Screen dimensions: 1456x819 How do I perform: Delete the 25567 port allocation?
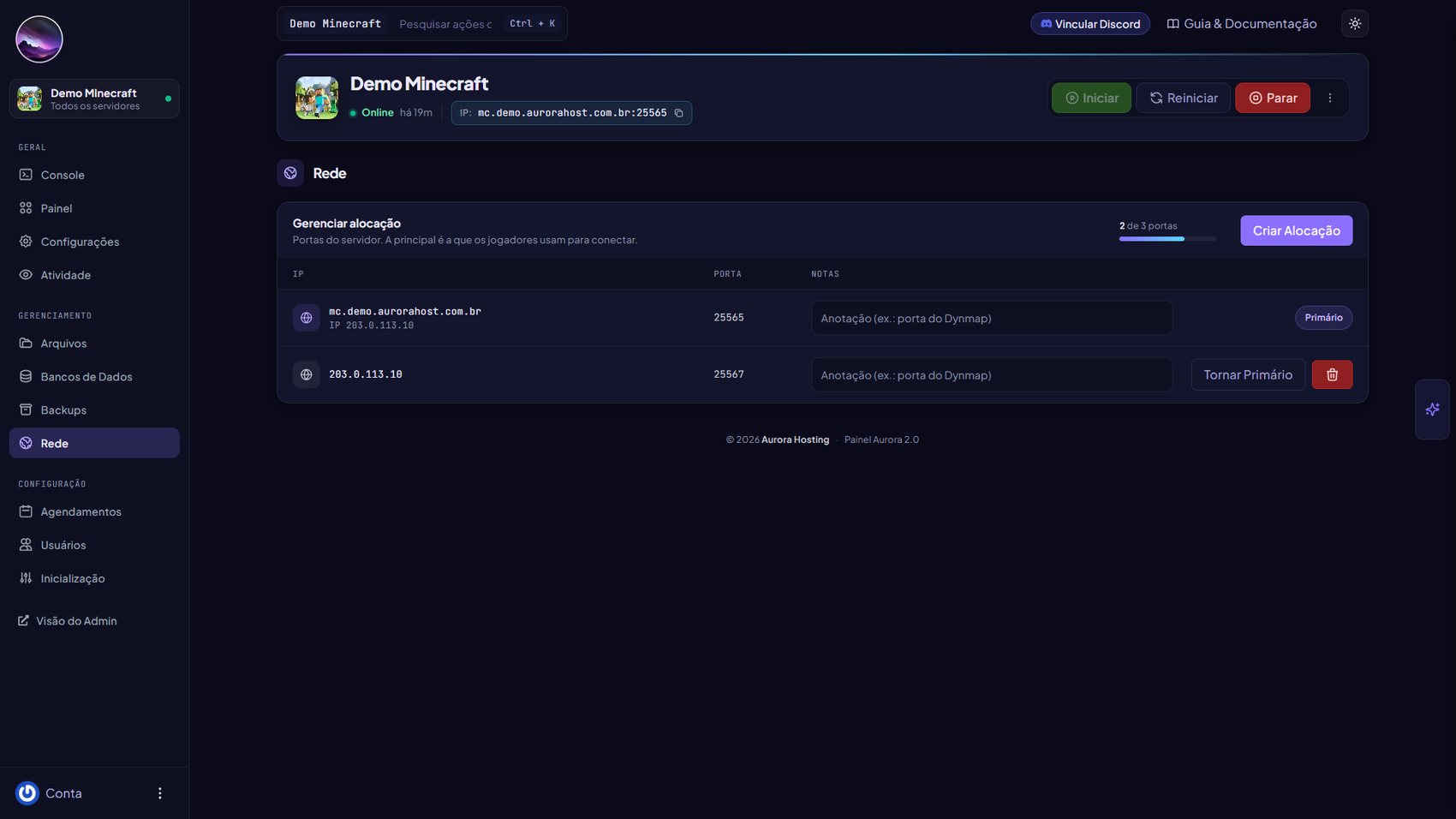tap(1332, 374)
